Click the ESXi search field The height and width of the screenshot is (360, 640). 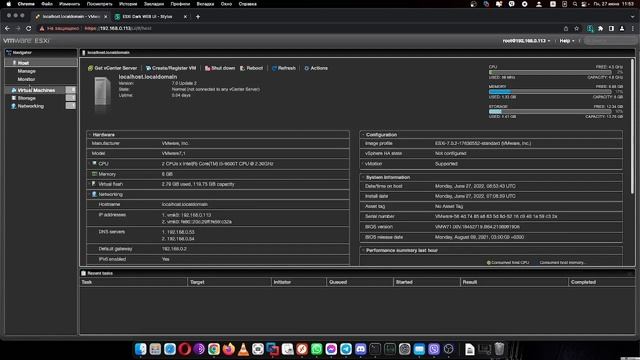[x=609, y=41]
